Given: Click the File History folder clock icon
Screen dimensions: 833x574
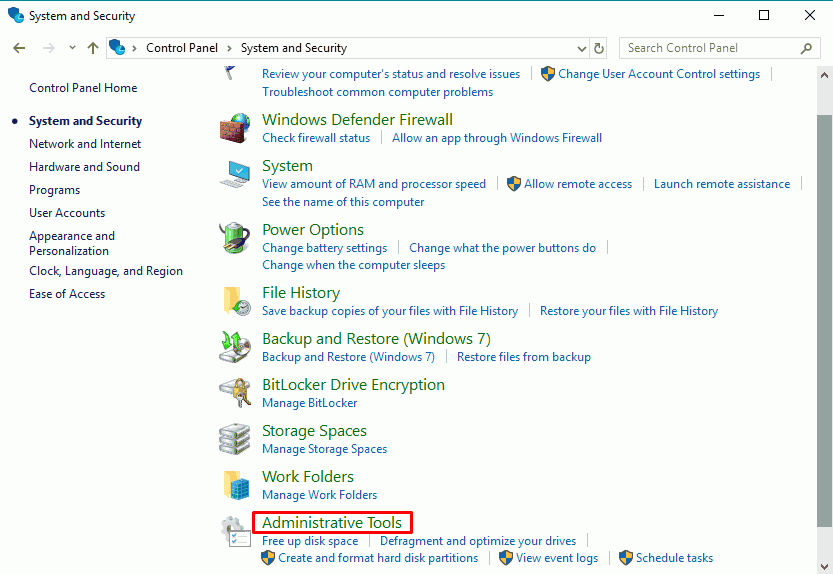Looking at the screenshot, I should [x=237, y=301].
